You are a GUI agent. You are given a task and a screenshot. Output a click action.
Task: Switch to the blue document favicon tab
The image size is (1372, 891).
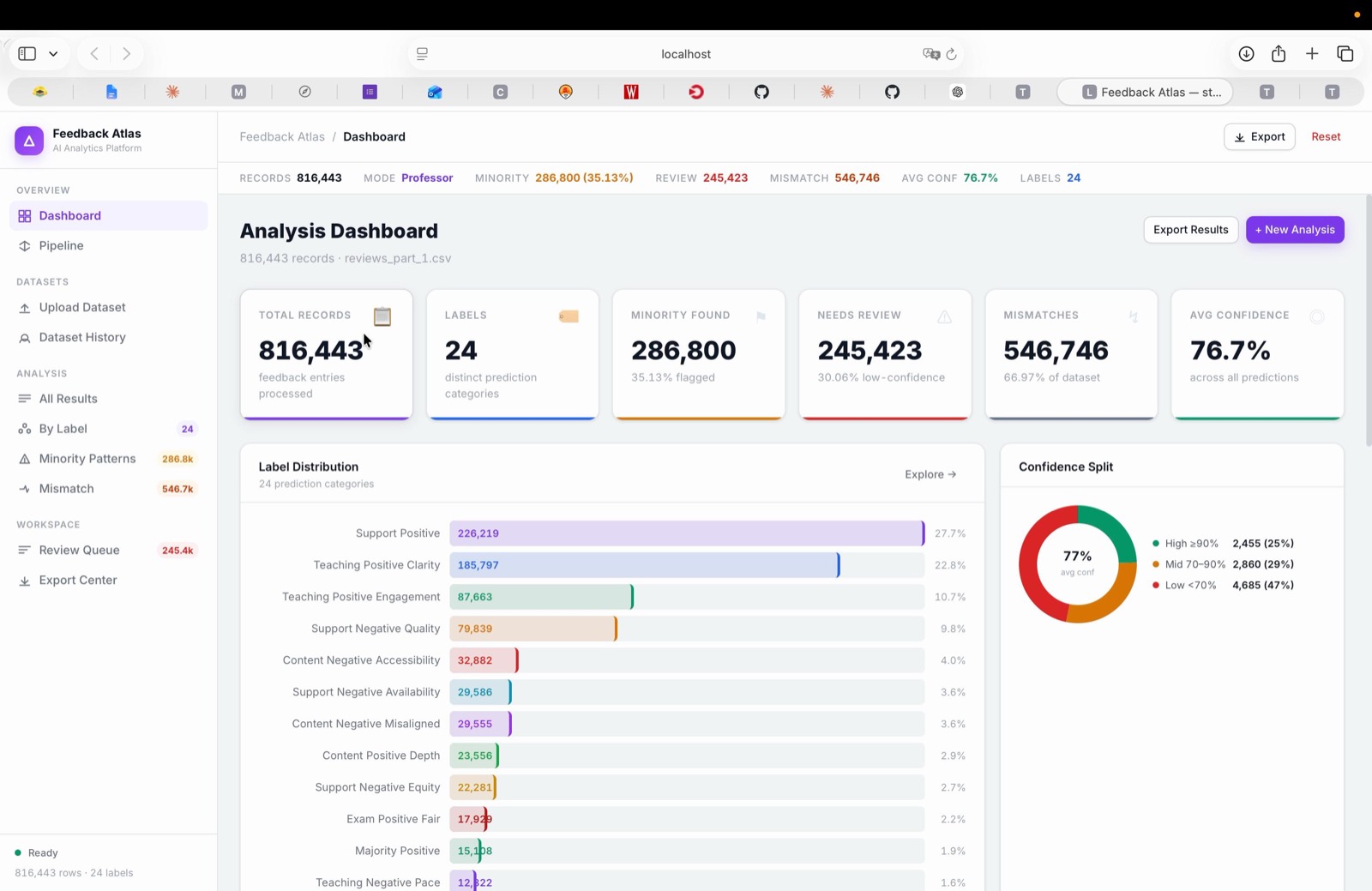point(111,92)
